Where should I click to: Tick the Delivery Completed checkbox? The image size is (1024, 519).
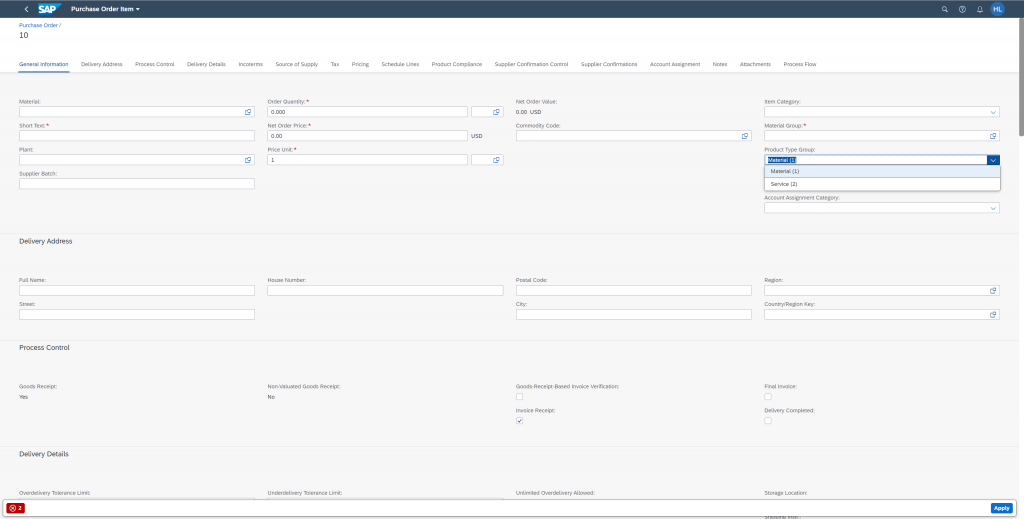point(768,421)
